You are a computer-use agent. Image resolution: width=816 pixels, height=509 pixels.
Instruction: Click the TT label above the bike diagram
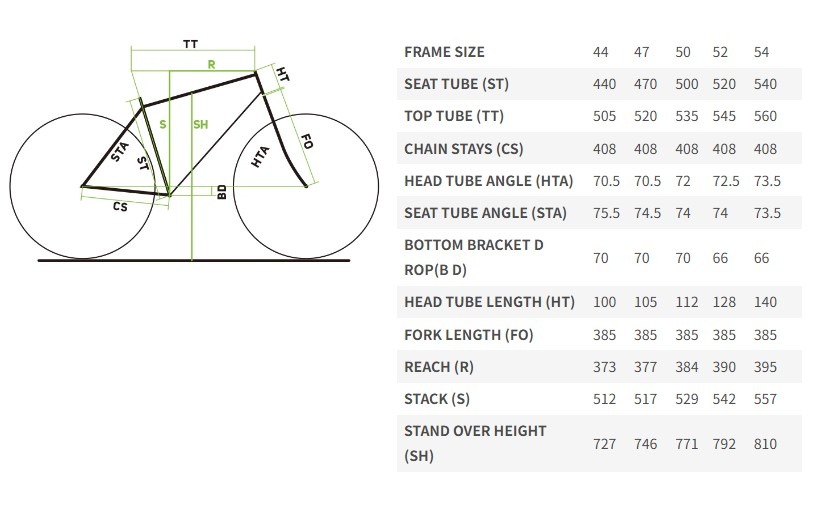click(190, 44)
